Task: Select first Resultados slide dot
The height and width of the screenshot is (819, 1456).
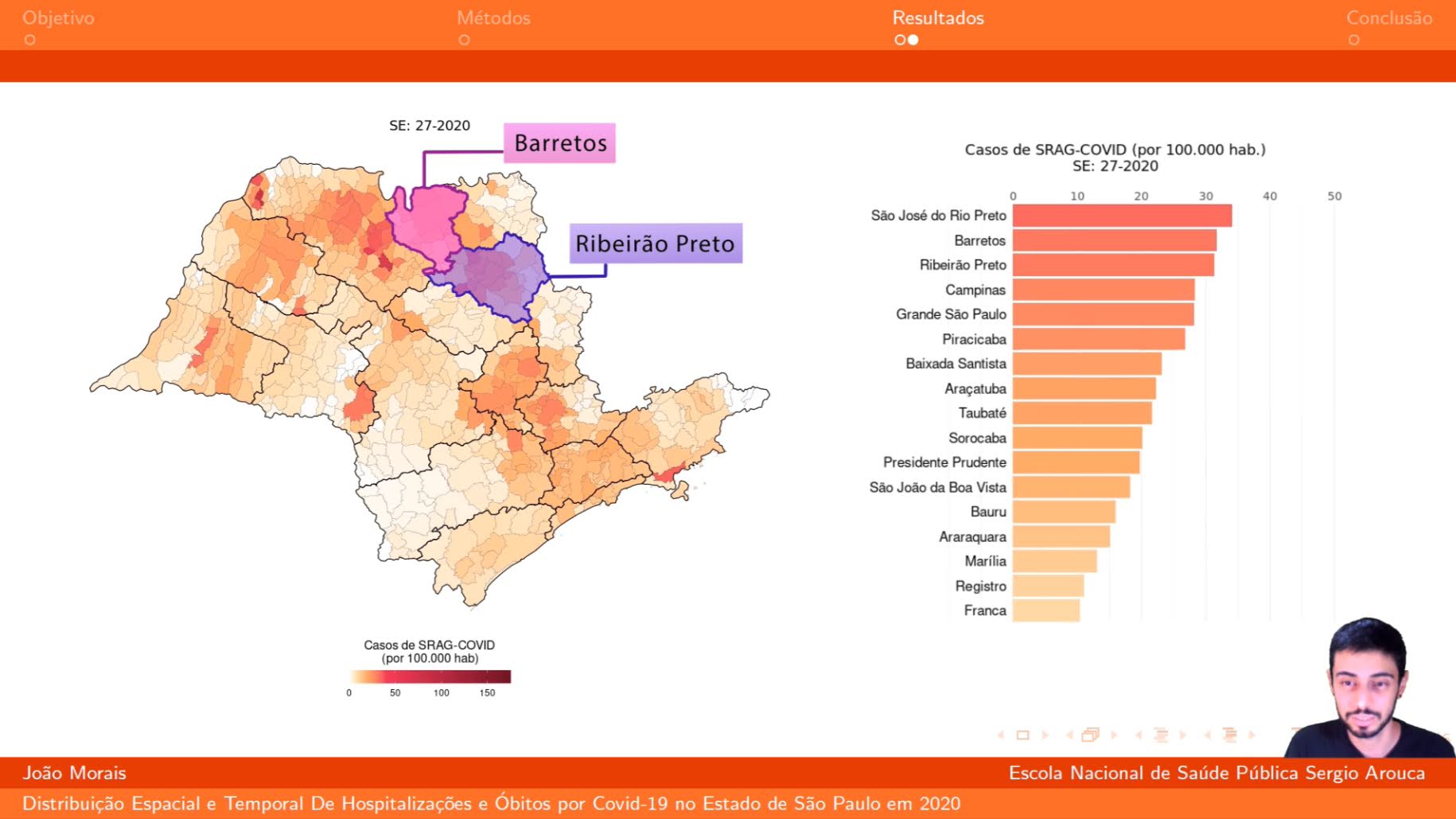Action: pyautogui.click(x=900, y=40)
